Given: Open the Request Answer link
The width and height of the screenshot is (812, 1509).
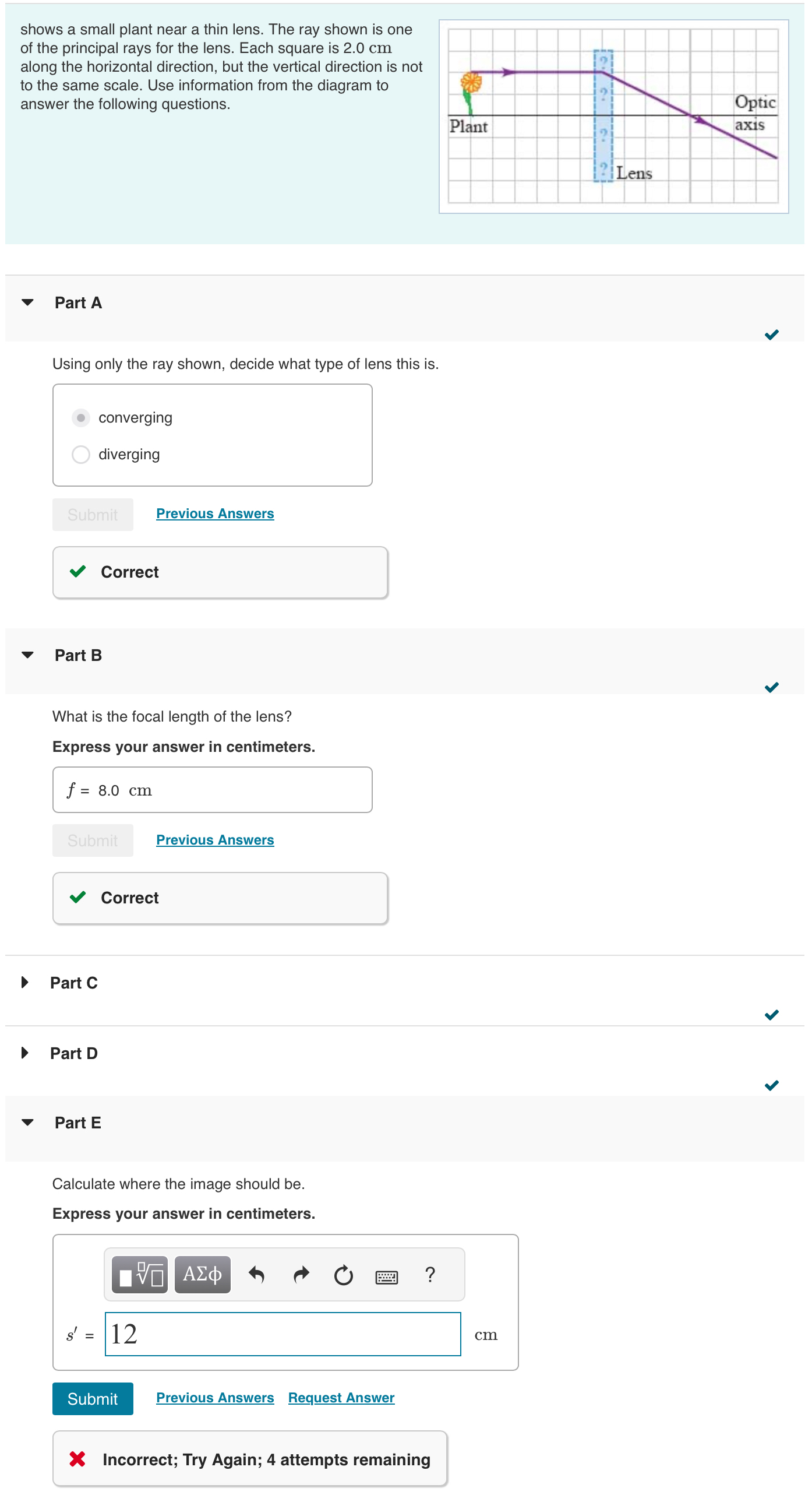Looking at the screenshot, I should point(341,1398).
